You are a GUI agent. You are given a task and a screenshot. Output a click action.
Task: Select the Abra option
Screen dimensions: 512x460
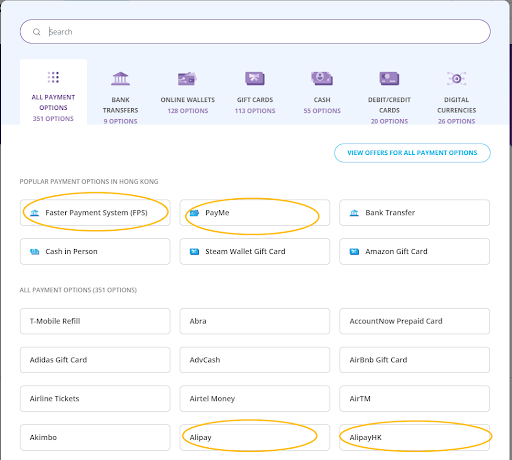[x=255, y=321]
